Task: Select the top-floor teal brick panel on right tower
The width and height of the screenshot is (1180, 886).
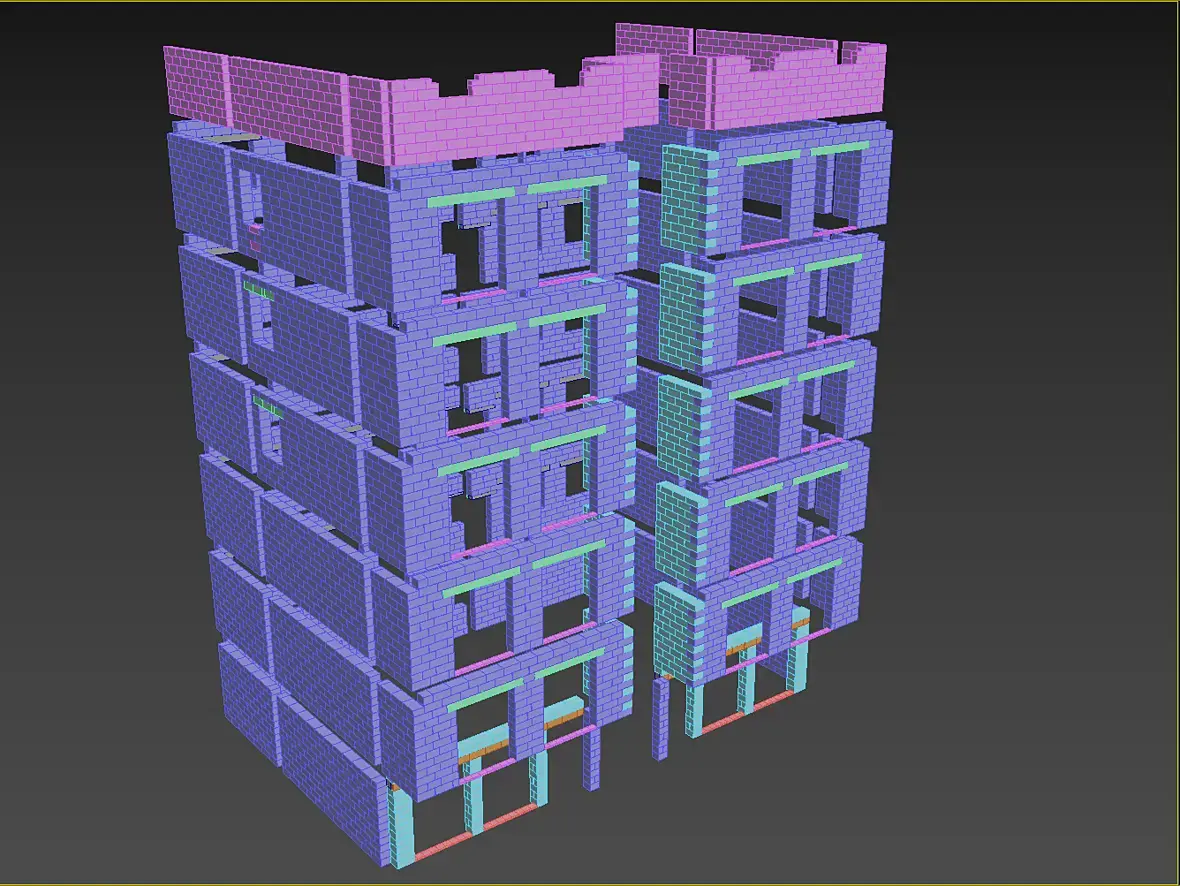Action: point(689,198)
